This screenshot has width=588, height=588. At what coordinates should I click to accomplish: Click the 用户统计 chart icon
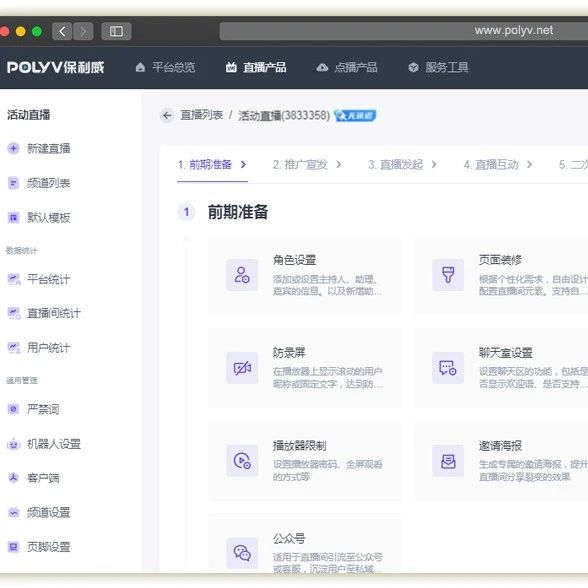coord(14,348)
